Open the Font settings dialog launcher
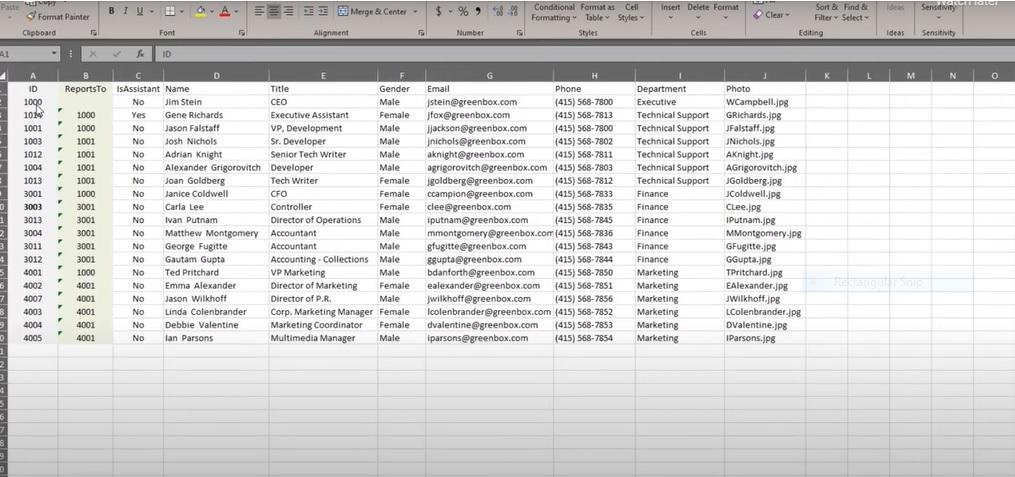The width and height of the screenshot is (1015, 477). click(x=241, y=32)
